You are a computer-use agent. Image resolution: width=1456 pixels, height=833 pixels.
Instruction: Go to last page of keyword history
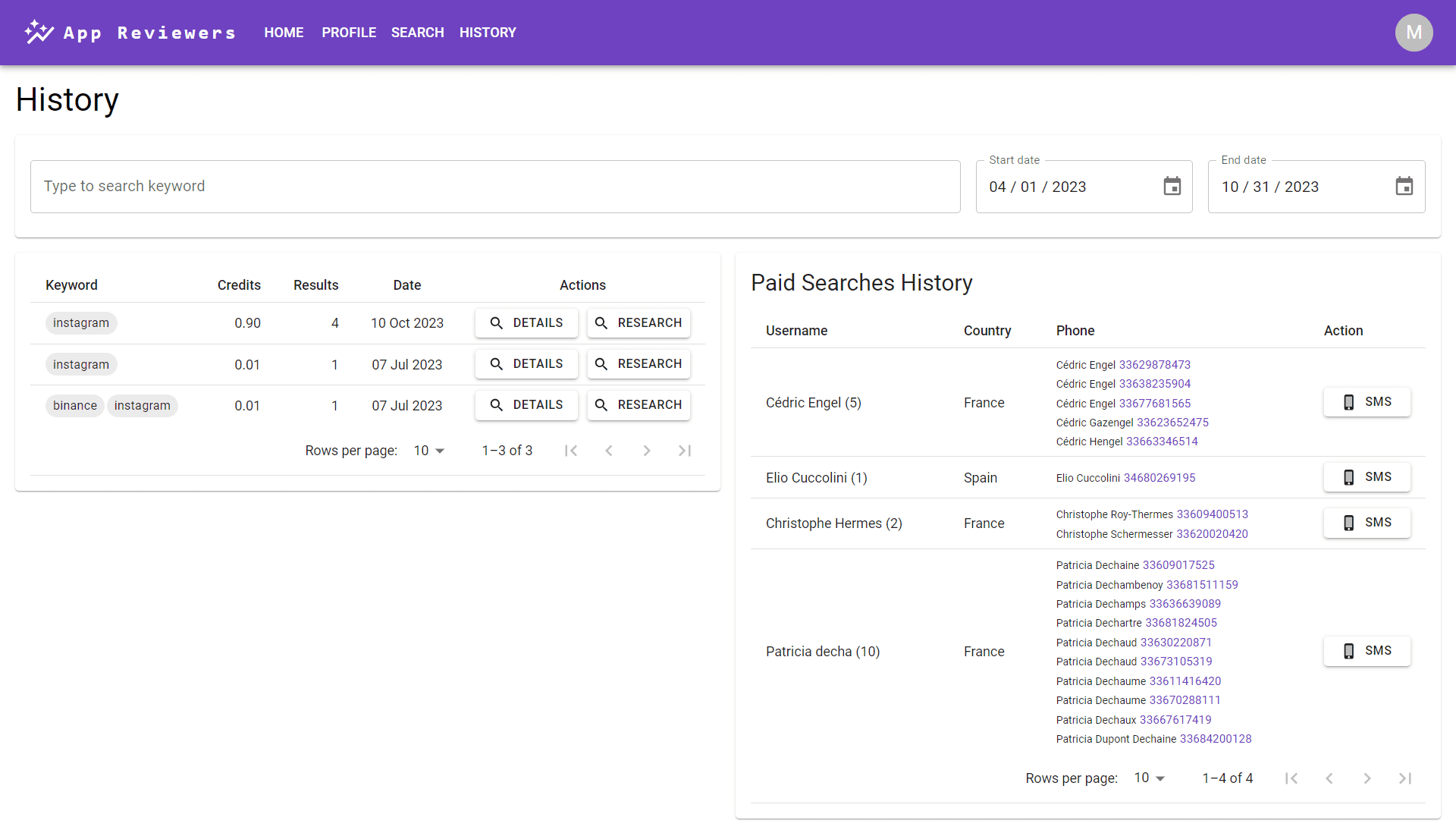(684, 451)
